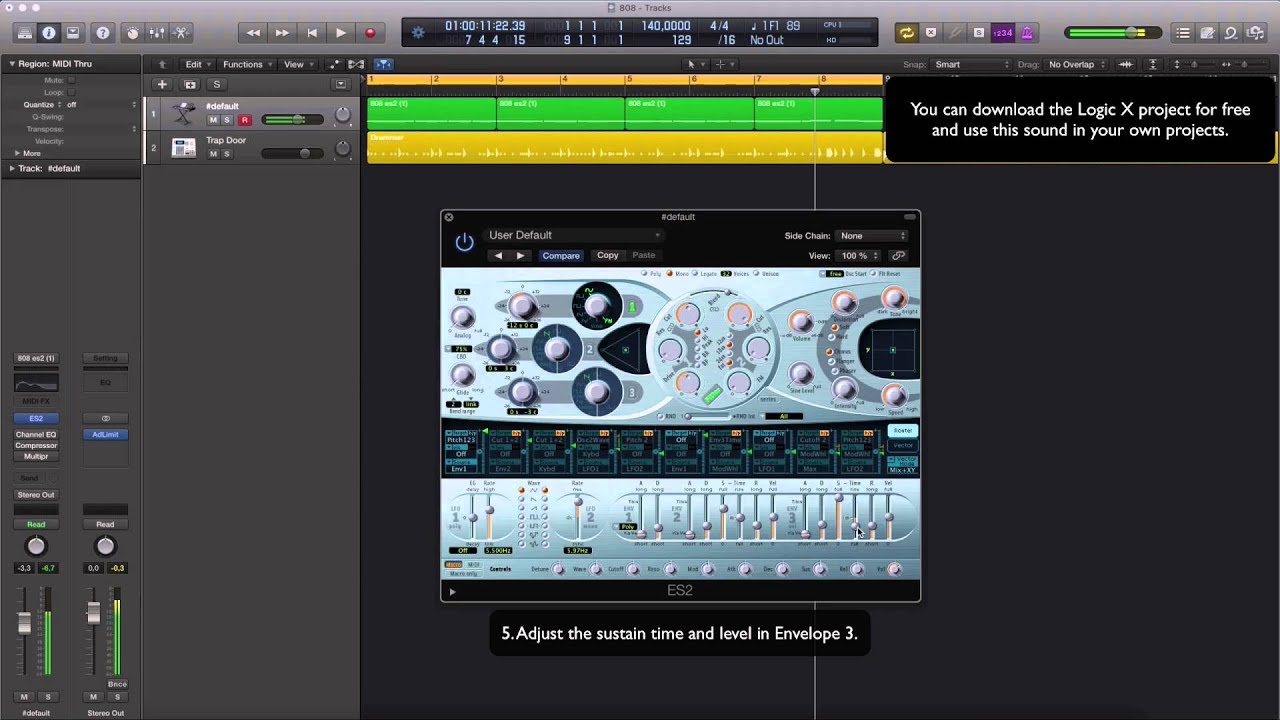Image resolution: width=1280 pixels, height=720 pixels.
Task: Open the Drag No Overlap dropdown
Action: click(1076, 64)
